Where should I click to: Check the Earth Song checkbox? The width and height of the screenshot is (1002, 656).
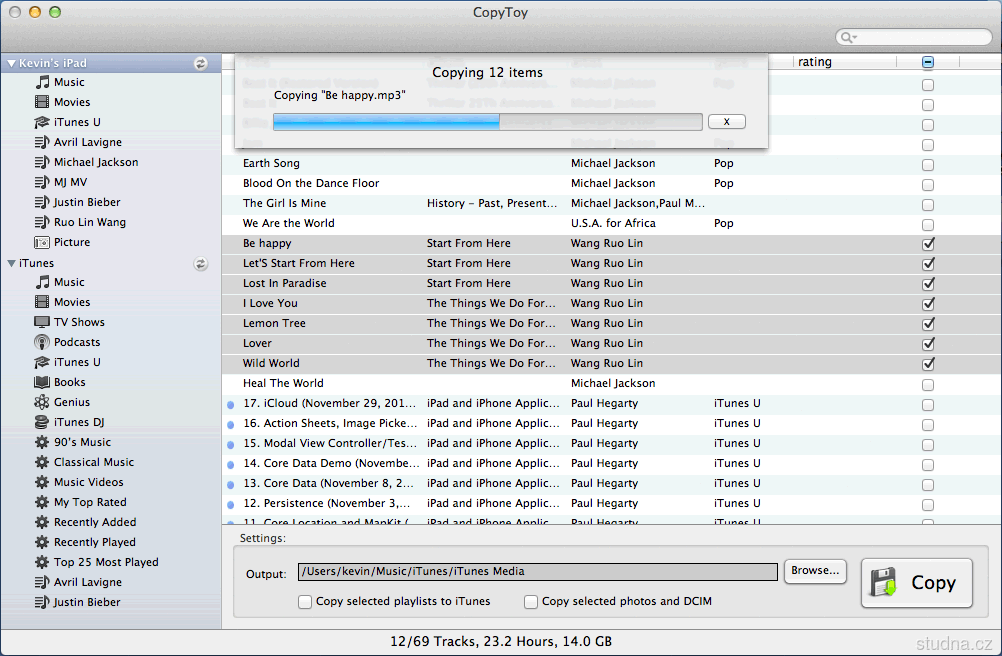[928, 165]
